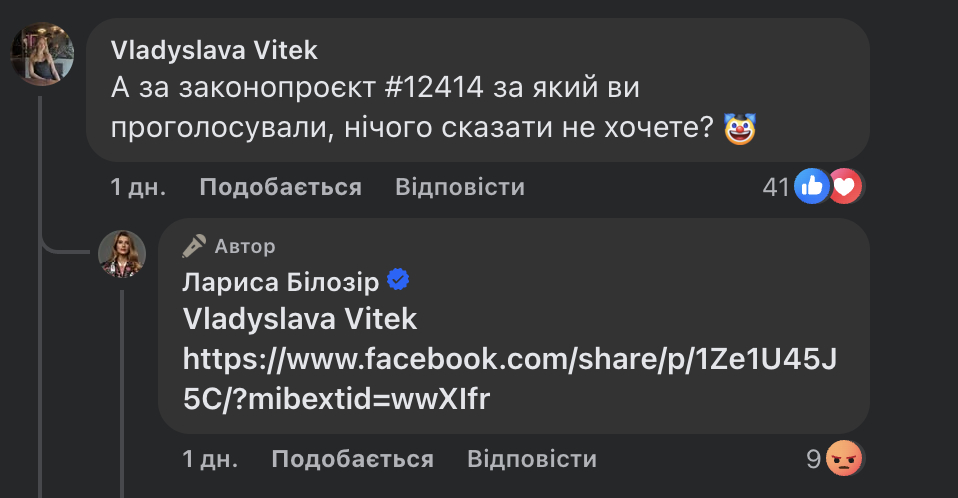Click the Автор author label
958x498 pixels.
[x=245, y=246]
